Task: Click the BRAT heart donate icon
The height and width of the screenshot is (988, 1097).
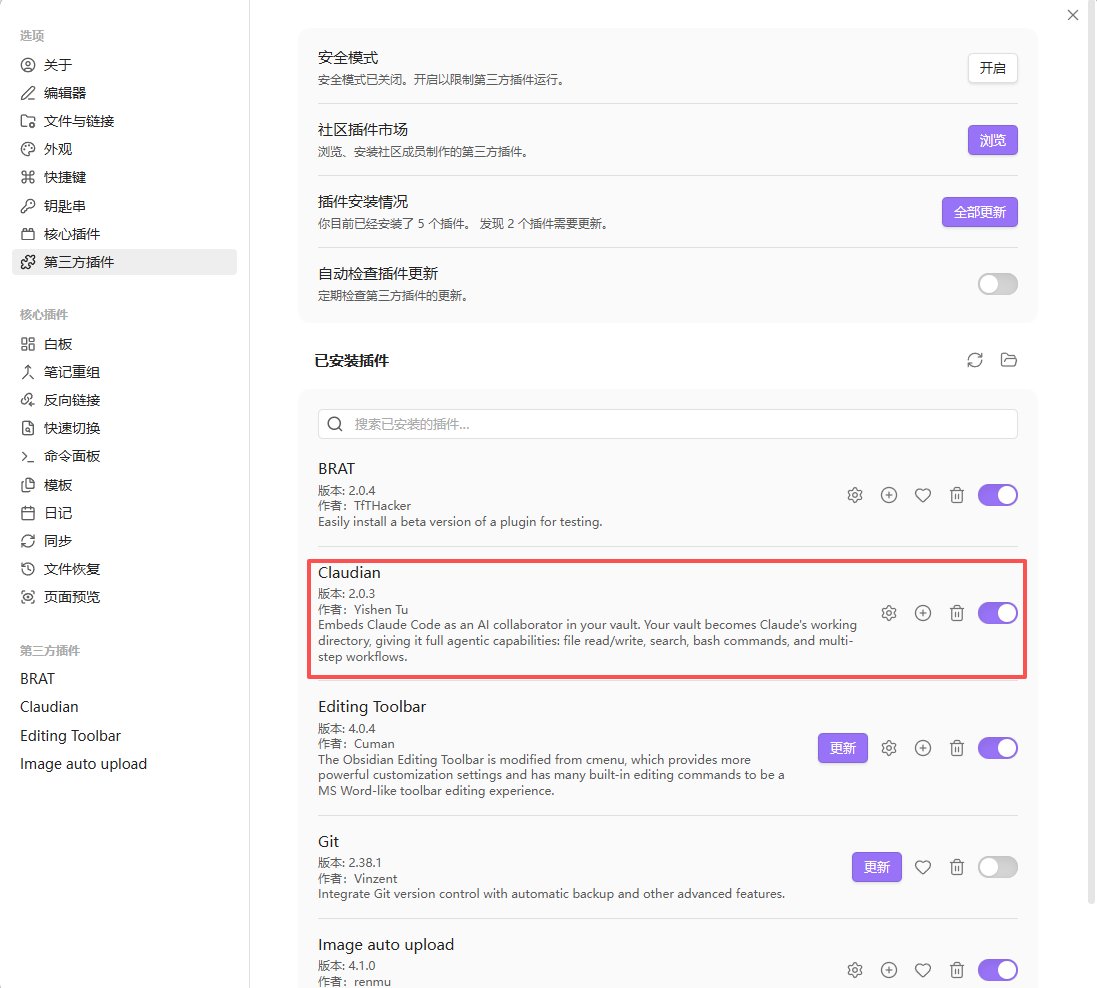Action: pyautogui.click(x=923, y=495)
